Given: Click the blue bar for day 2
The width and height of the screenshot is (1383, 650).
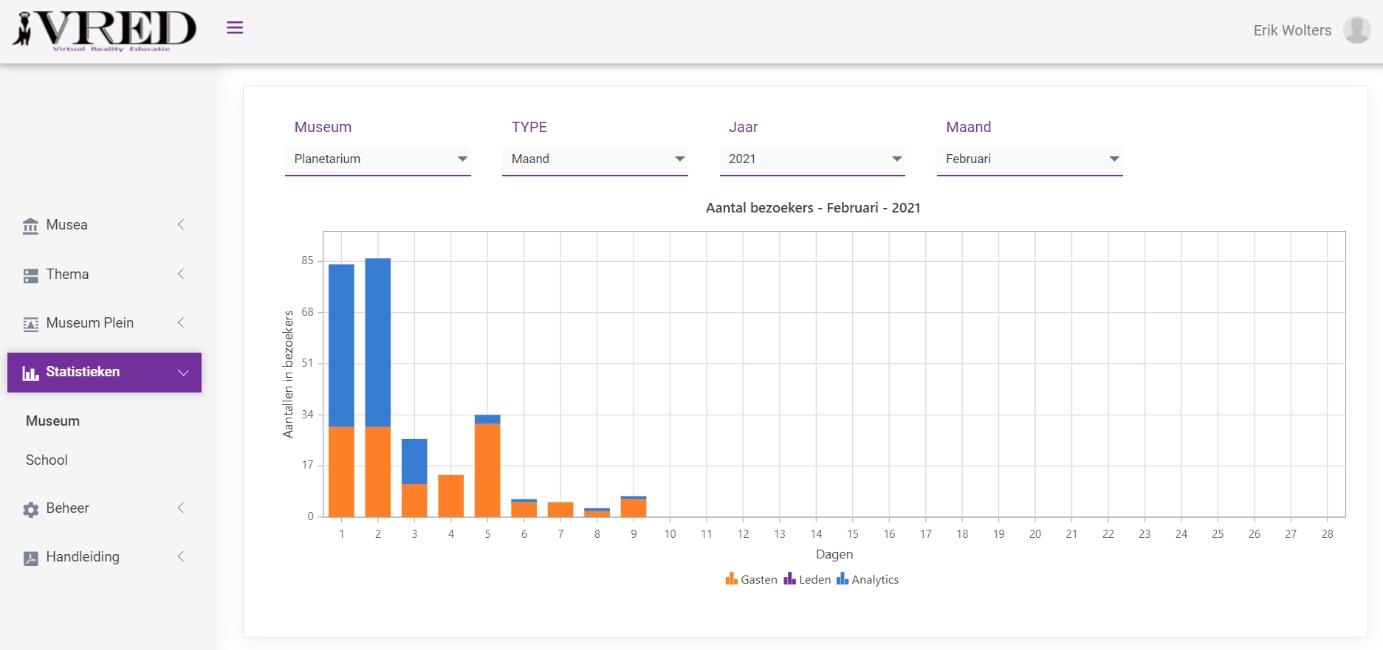Looking at the screenshot, I should tap(378, 342).
